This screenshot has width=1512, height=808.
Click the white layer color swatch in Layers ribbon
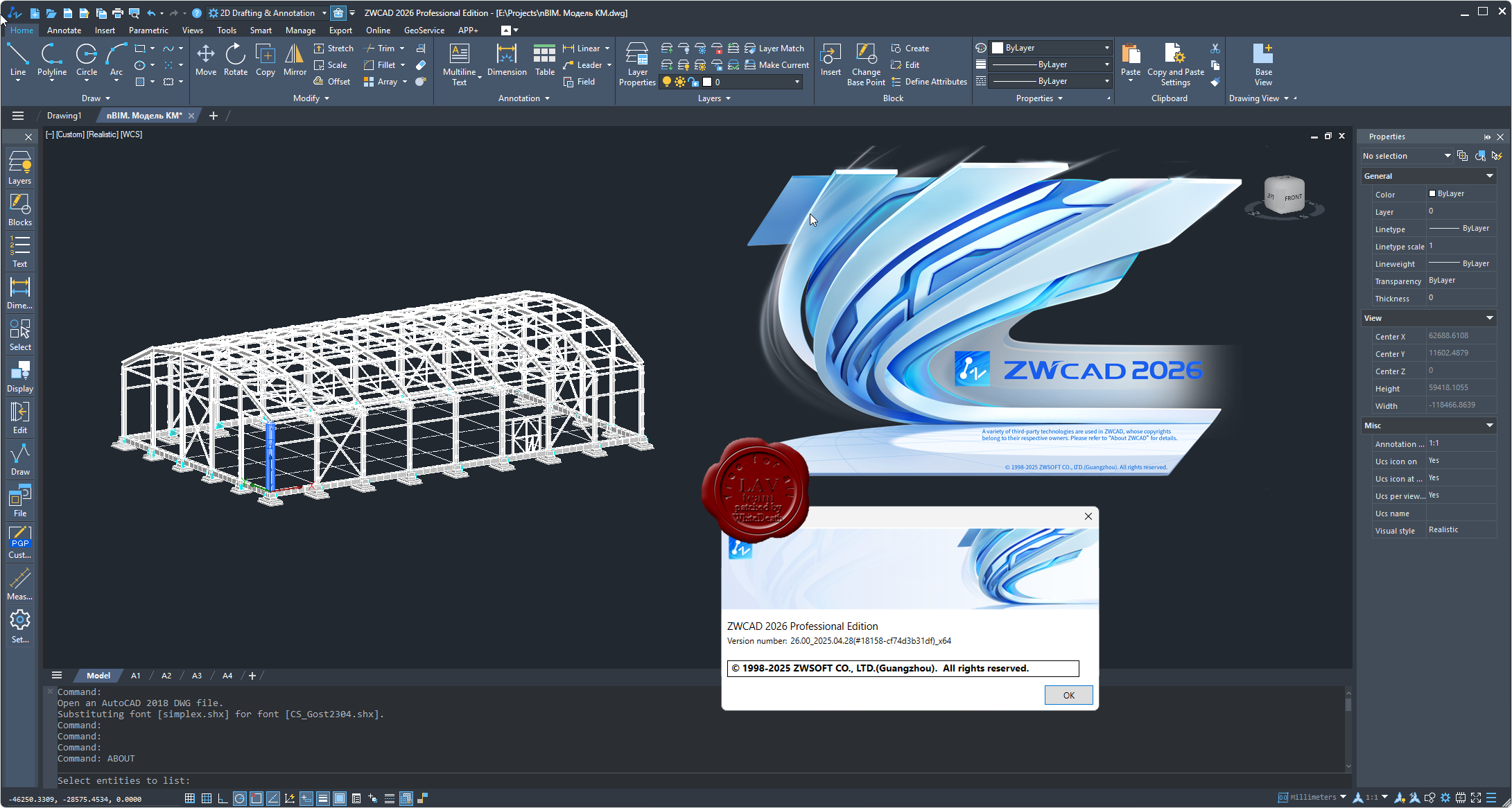(x=707, y=82)
